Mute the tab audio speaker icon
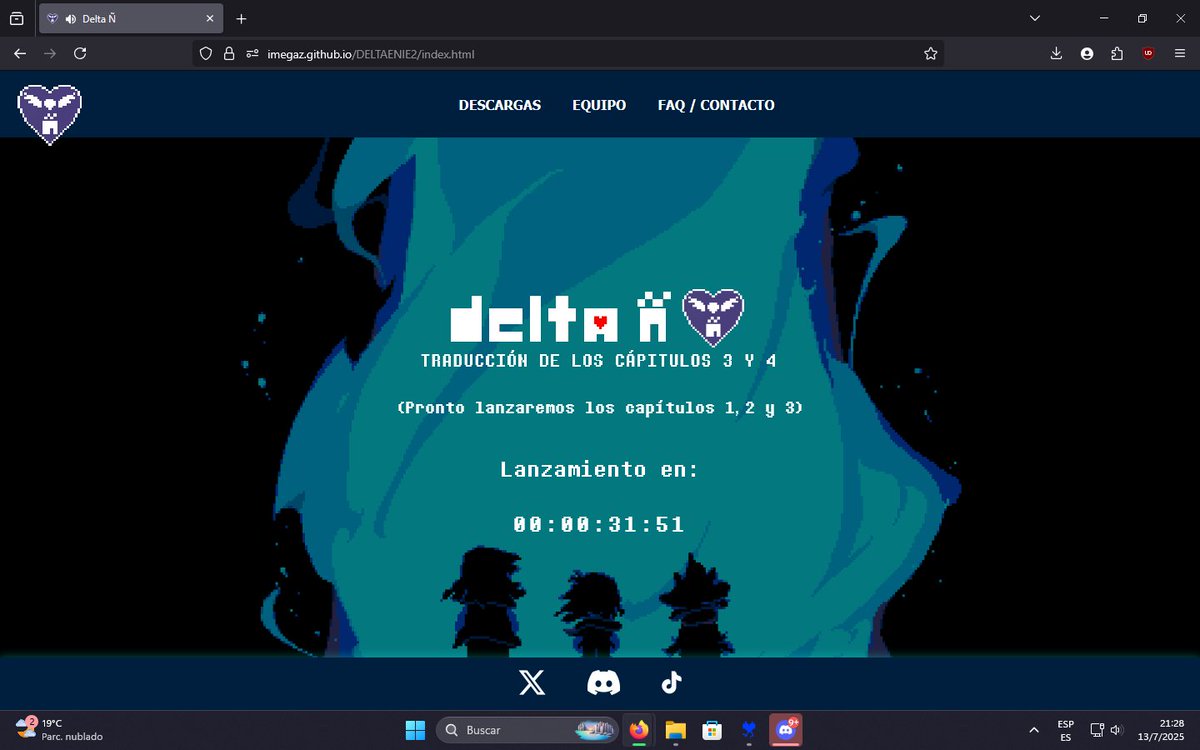The width and height of the screenshot is (1200, 750). 71,19
